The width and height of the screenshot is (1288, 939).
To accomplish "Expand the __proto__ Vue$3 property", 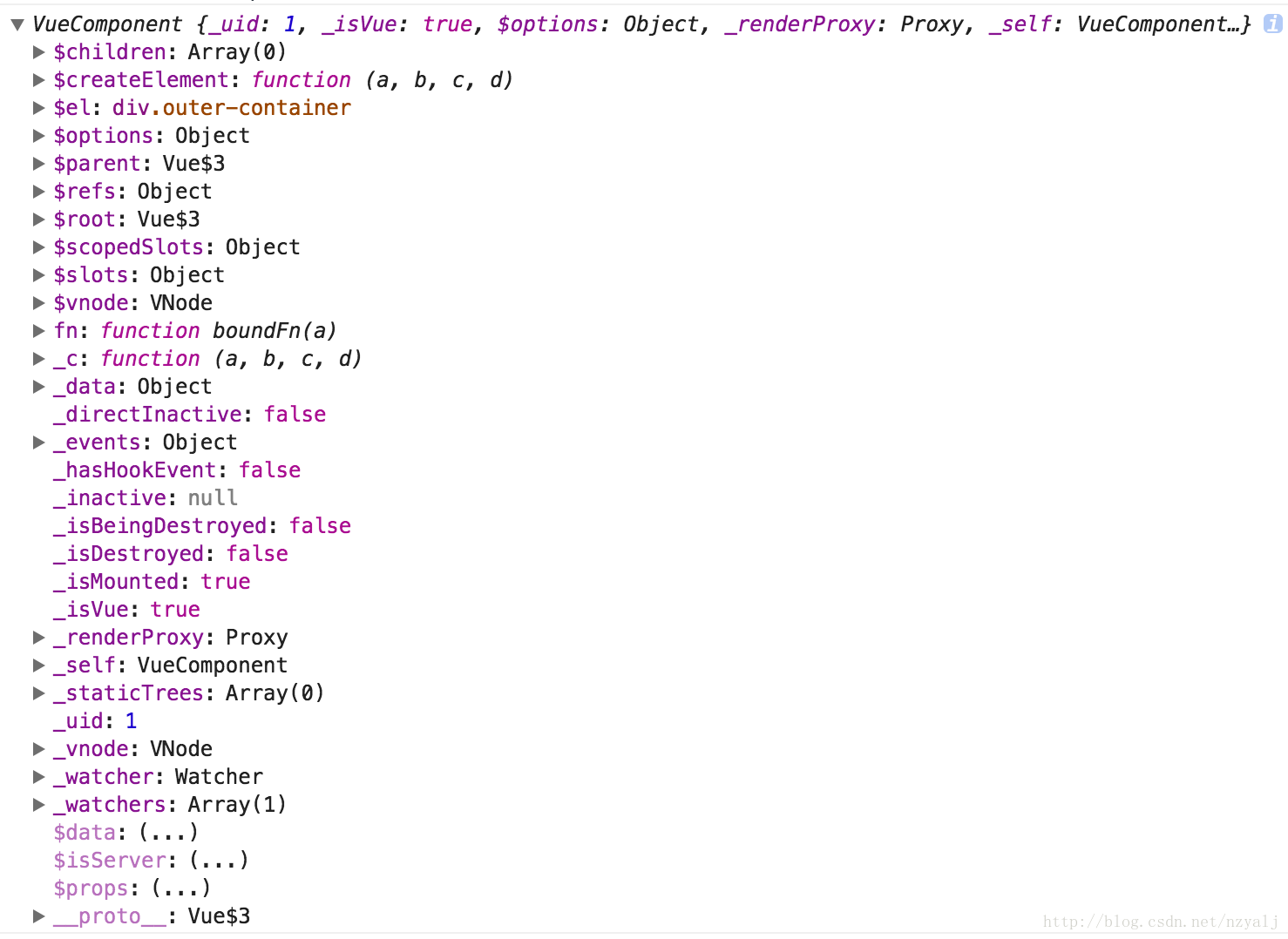I will pos(38,916).
